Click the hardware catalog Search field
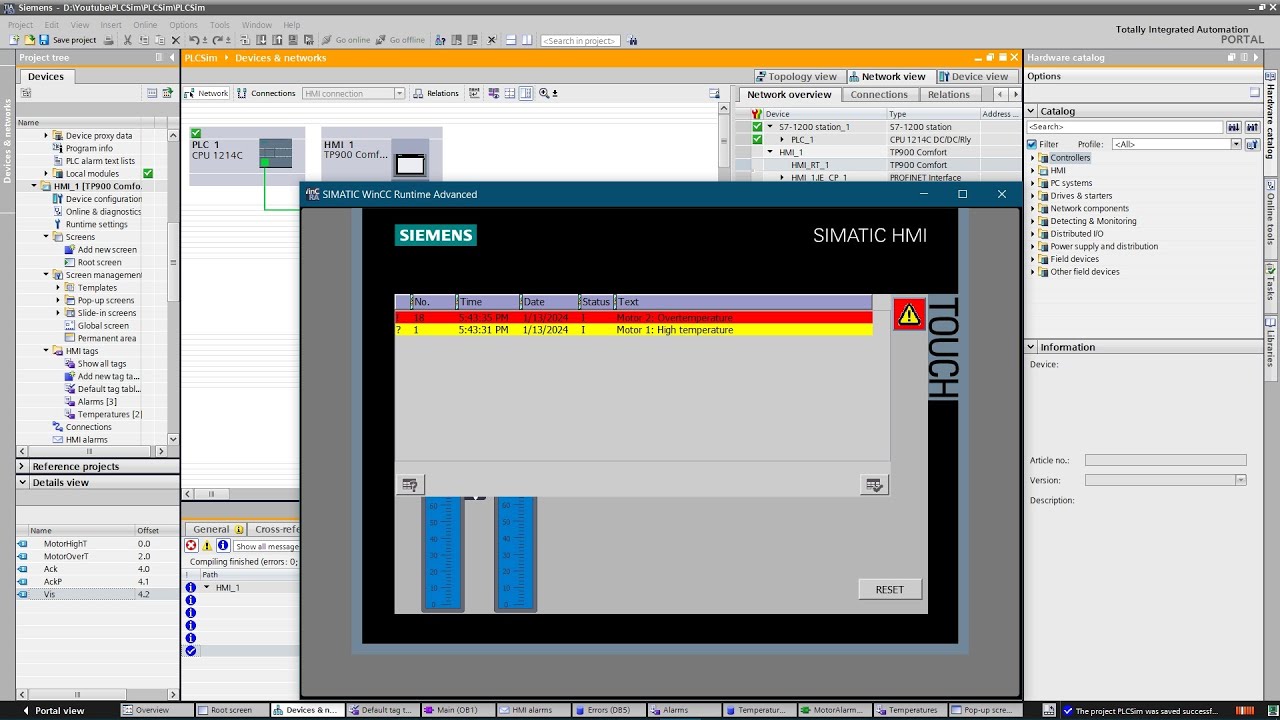The height and width of the screenshot is (720, 1280). pos(1125,127)
